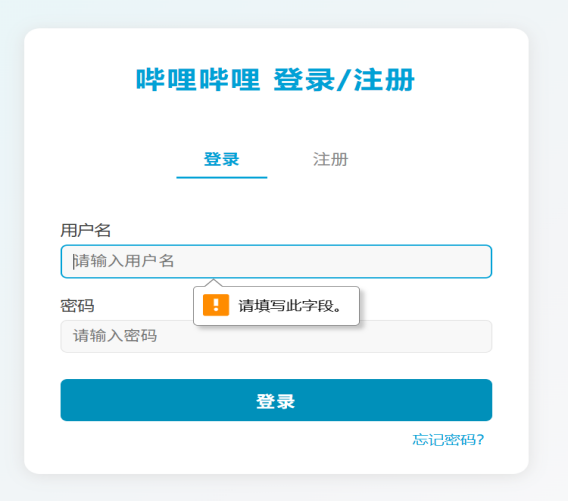Focus the 用户名 input field
Image resolution: width=568 pixels, height=501 pixels.
[276, 261]
